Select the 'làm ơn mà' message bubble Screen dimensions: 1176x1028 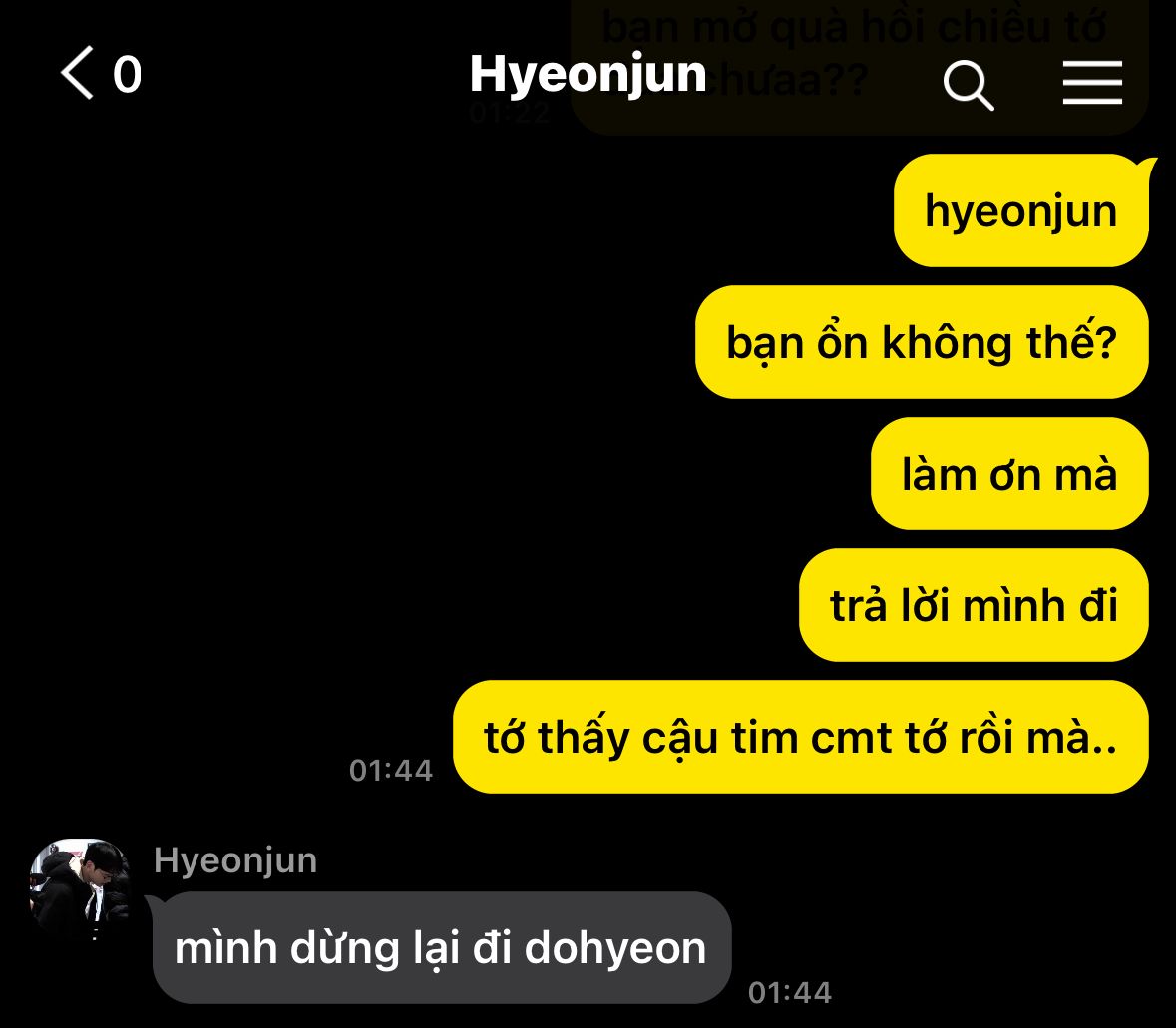pos(1009,474)
